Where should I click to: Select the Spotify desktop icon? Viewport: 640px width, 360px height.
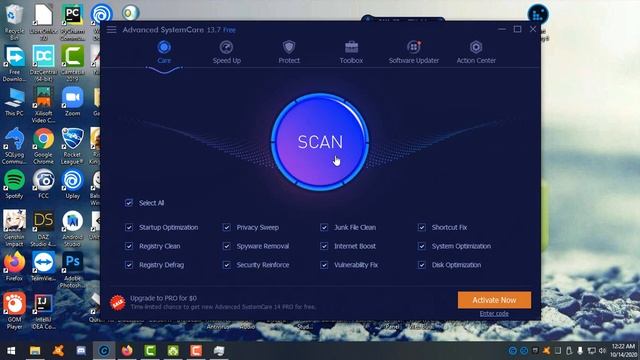[14, 184]
